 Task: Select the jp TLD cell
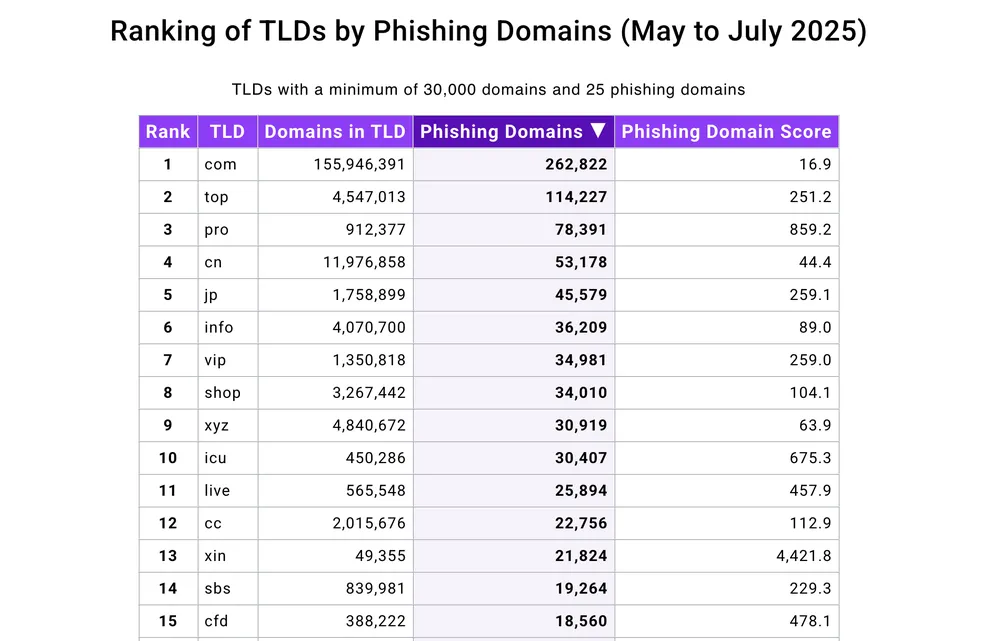(x=228, y=295)
